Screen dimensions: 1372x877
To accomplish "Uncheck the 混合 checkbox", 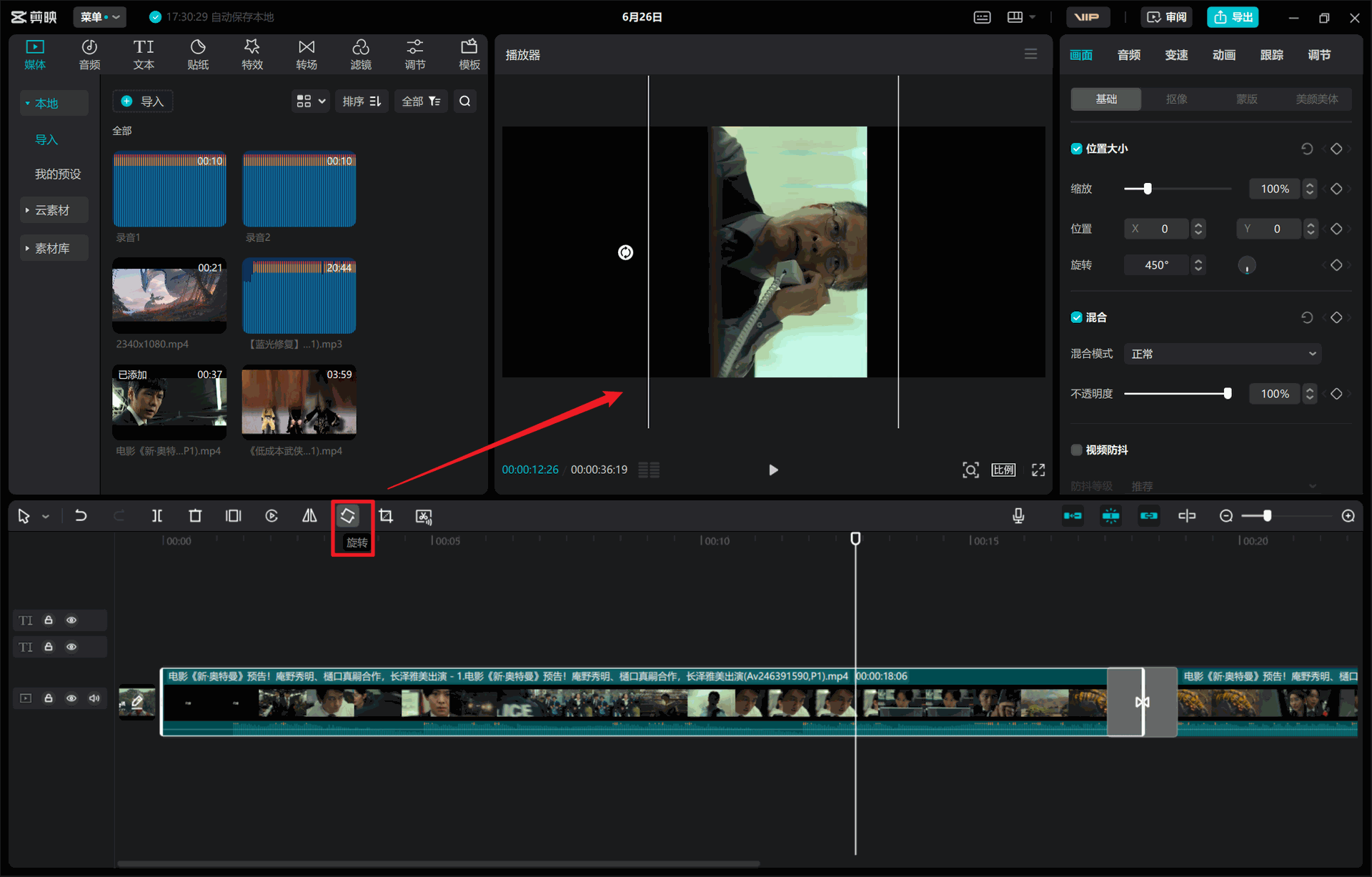I will tap(1076, 317).
